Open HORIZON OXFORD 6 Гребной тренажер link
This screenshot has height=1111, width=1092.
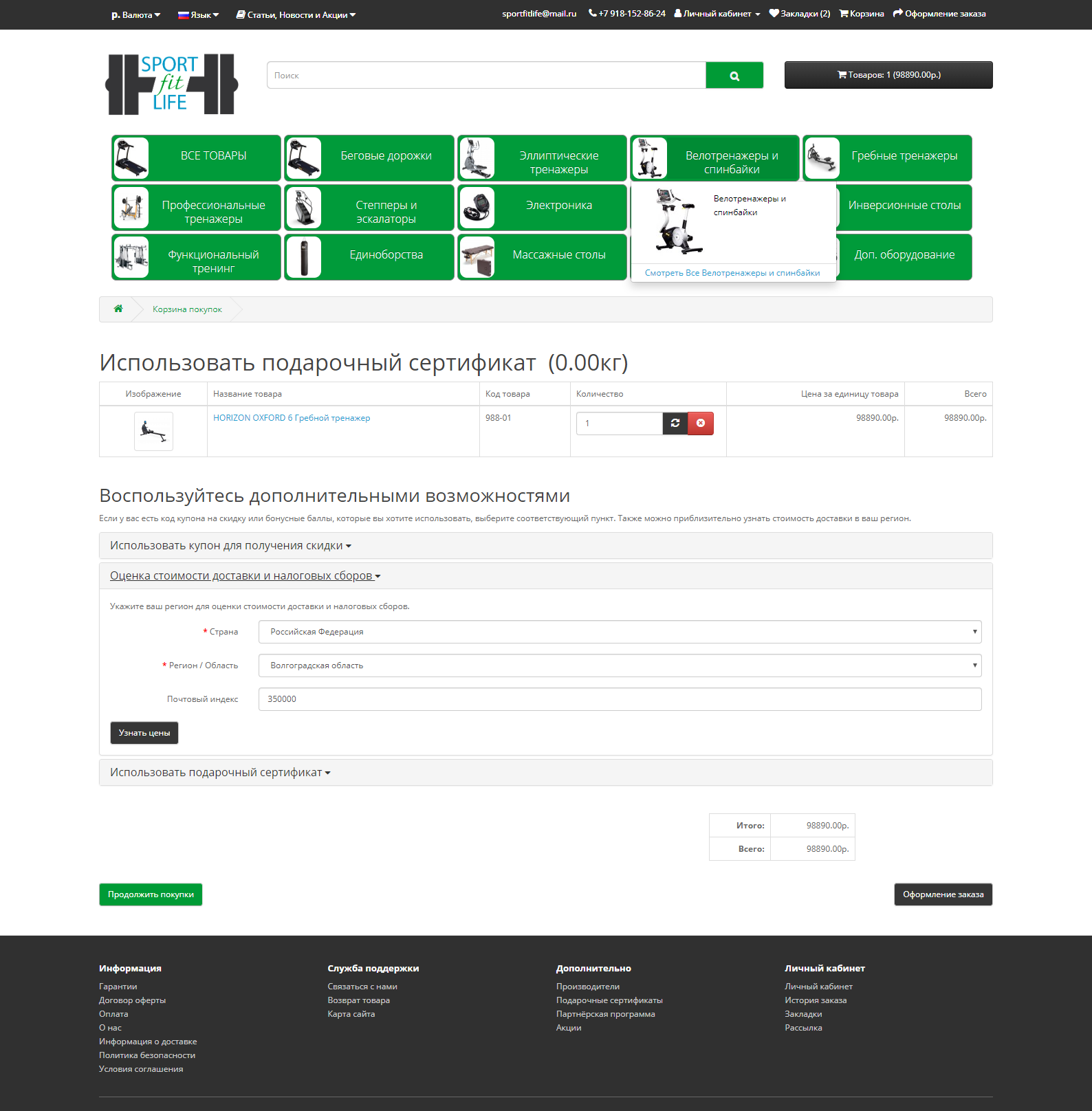(x=292, y=418)
